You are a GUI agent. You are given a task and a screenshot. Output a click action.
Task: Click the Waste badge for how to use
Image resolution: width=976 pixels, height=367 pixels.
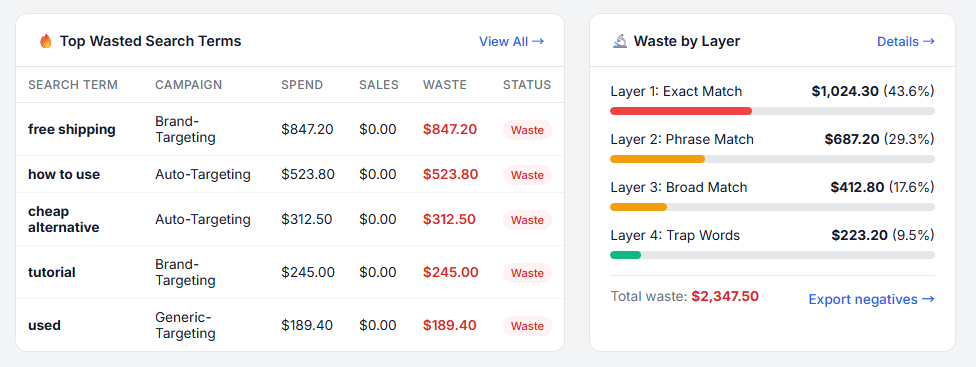[x=527, y=175]
